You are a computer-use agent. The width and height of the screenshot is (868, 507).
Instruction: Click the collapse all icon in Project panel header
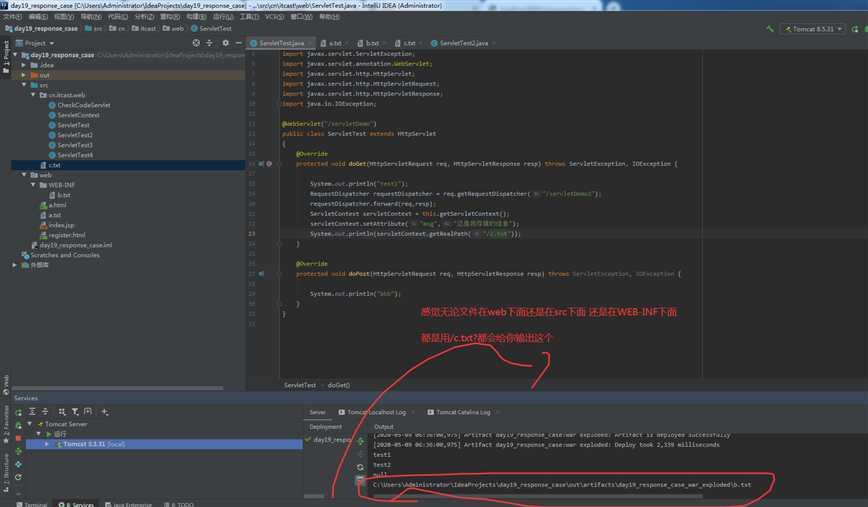pyautogui.click(x=209, y=43)
